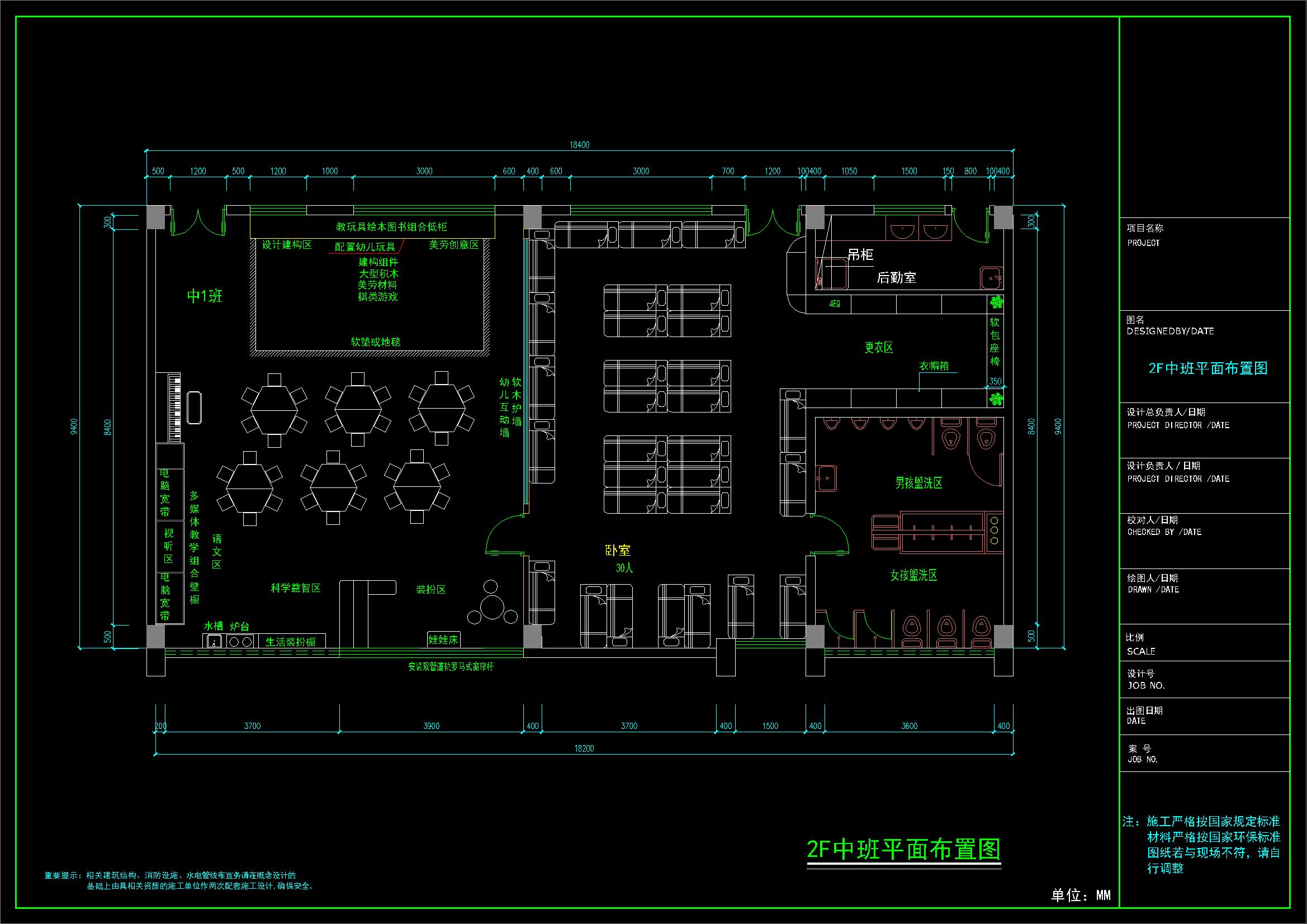Click the 水槽 sink label

point(214,626)
